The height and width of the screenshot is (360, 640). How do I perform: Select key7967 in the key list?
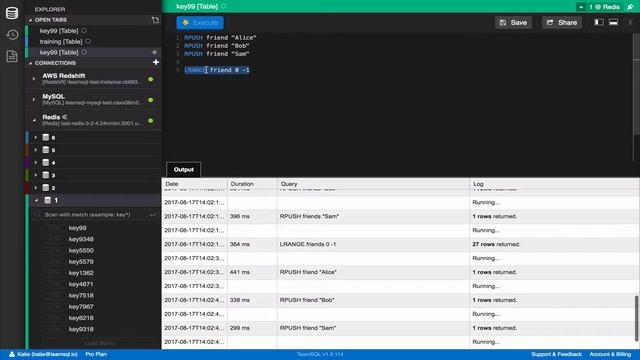tap(81, 307)
